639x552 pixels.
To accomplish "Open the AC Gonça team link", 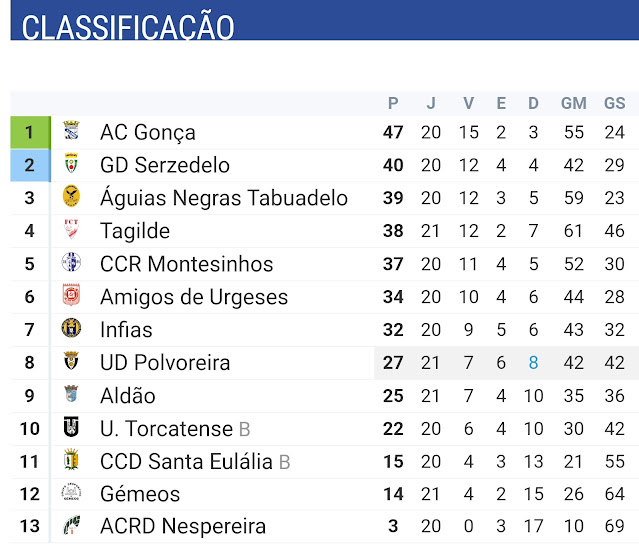I will pos(148,132).
